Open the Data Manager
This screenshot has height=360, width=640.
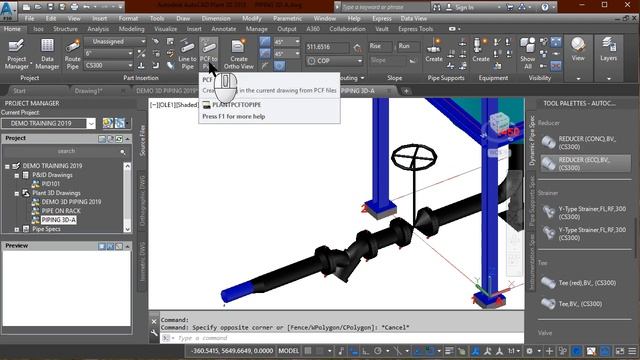click(x=47, y=54)
